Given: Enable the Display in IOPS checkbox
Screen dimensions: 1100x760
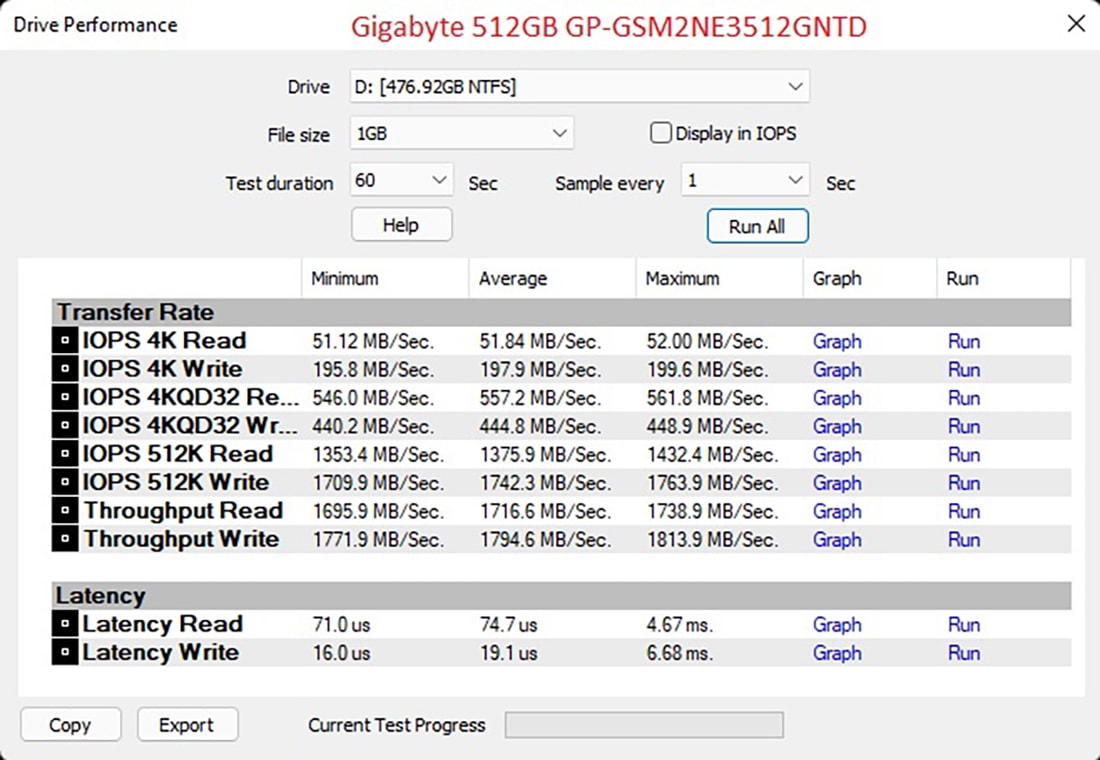Looking at the screenshot, I should (660, 133).
